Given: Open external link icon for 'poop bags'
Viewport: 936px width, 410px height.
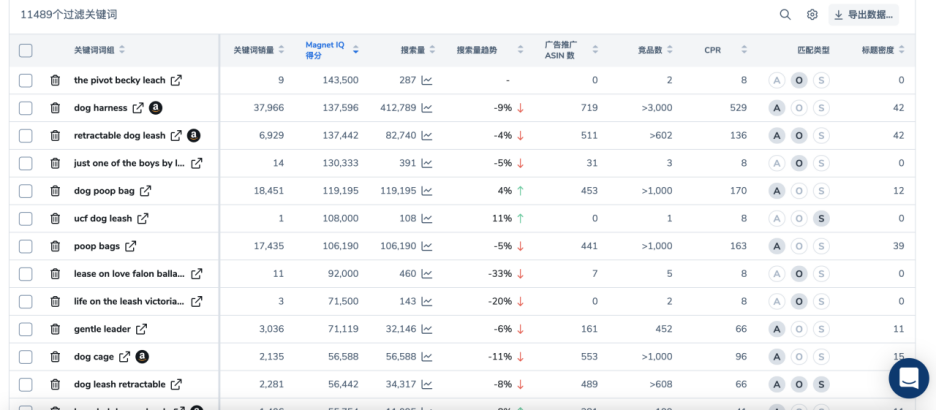Looking at the screenshot, I should [x=131, y=246].
